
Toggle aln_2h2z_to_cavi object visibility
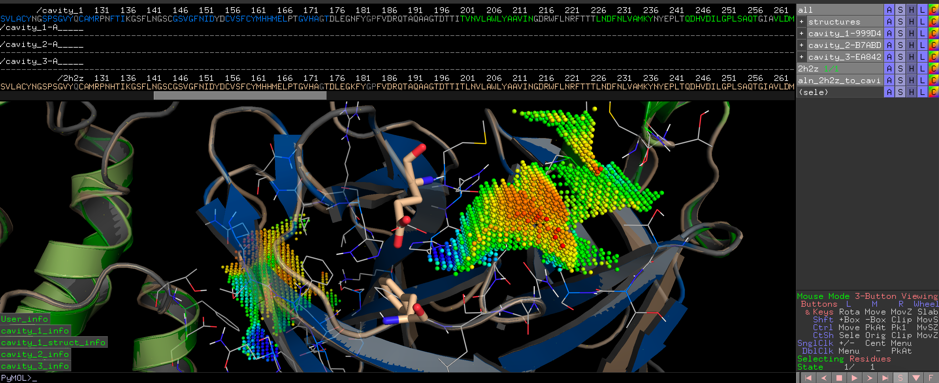(839, 80)
